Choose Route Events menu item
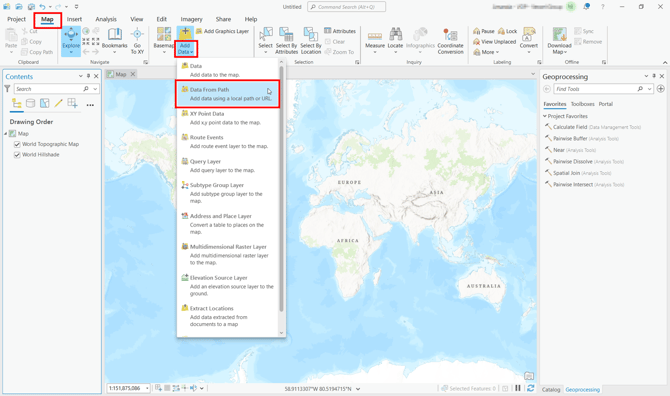 228,141
